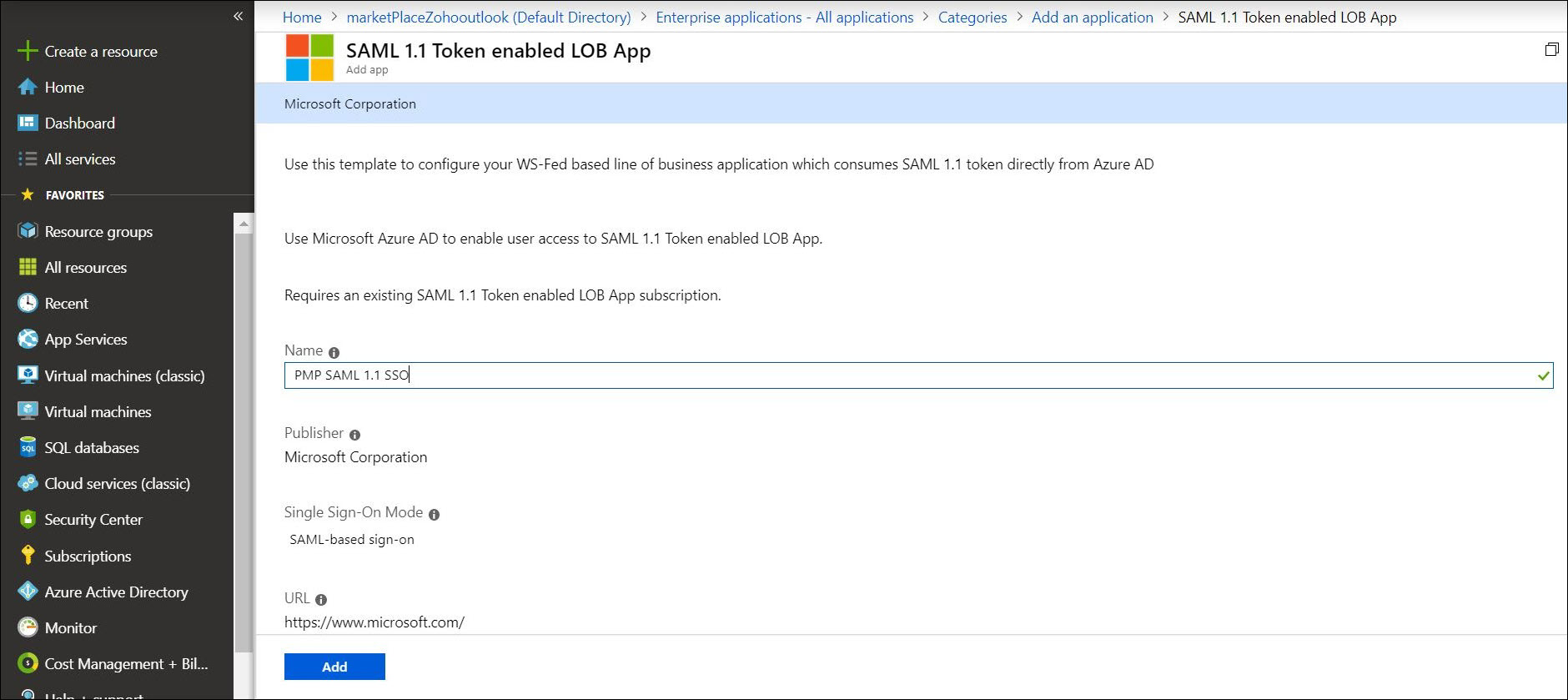Viewport: 1568px width, 700px height.
Task: Click the Microsoft Corporation text in blue banner
Action: (350, 103)
